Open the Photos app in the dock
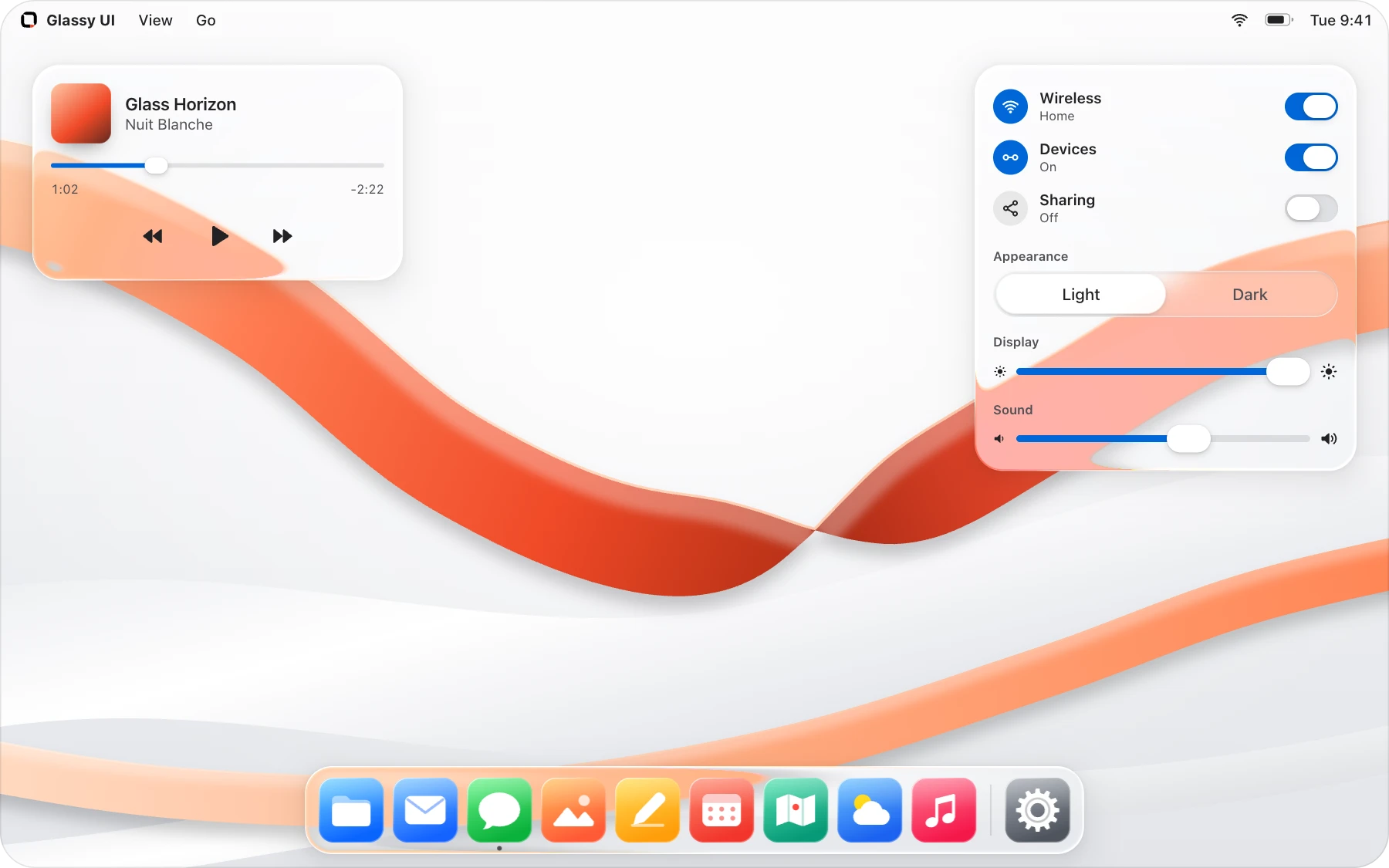The width and height of the screenshot is (1389, 868). [x=573, y=810]
